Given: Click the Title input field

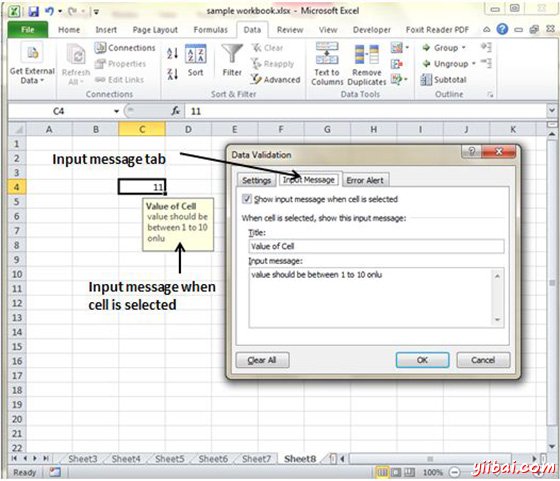Looking at the screenshot, I should pos(376,246).
